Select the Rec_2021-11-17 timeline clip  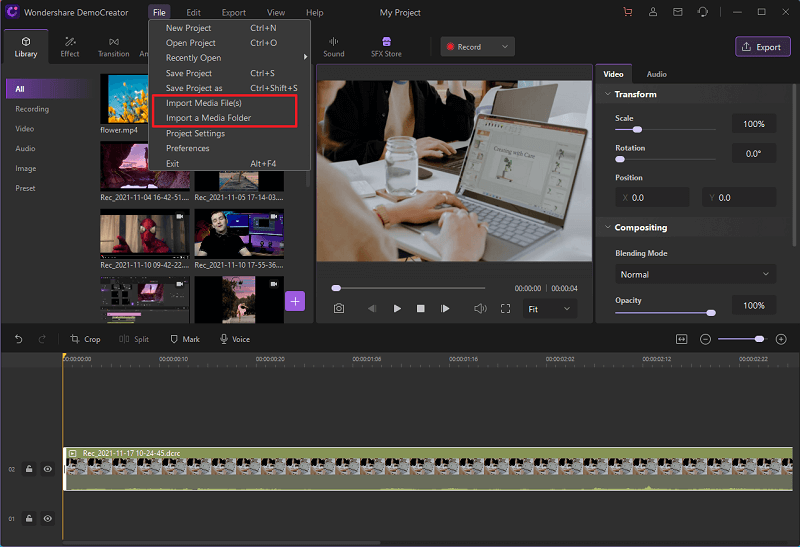click(x=428, y=469)
